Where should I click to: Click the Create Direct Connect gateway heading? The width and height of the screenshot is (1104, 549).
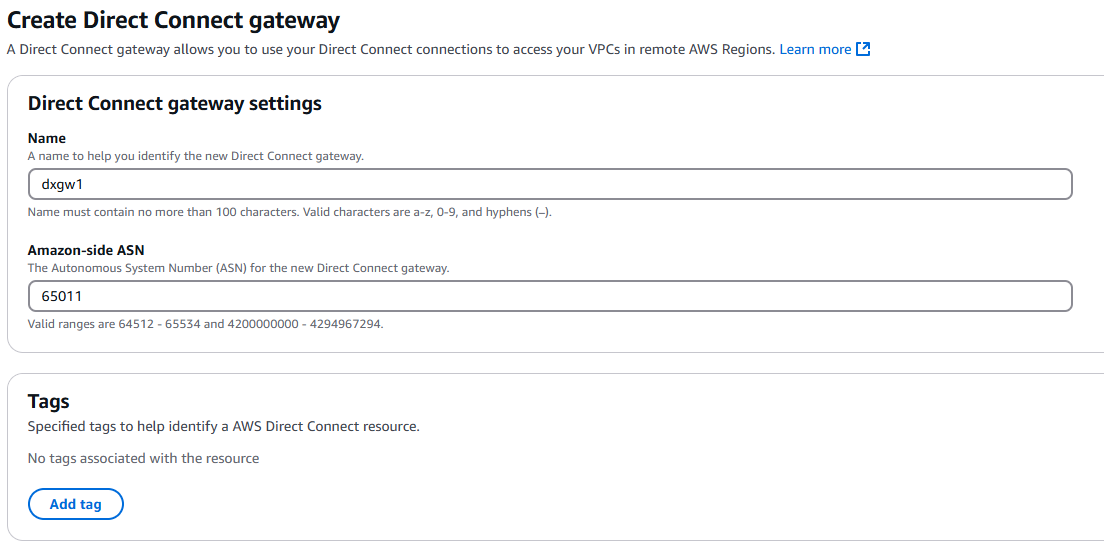pyautogui.click(x=173, y=20)
